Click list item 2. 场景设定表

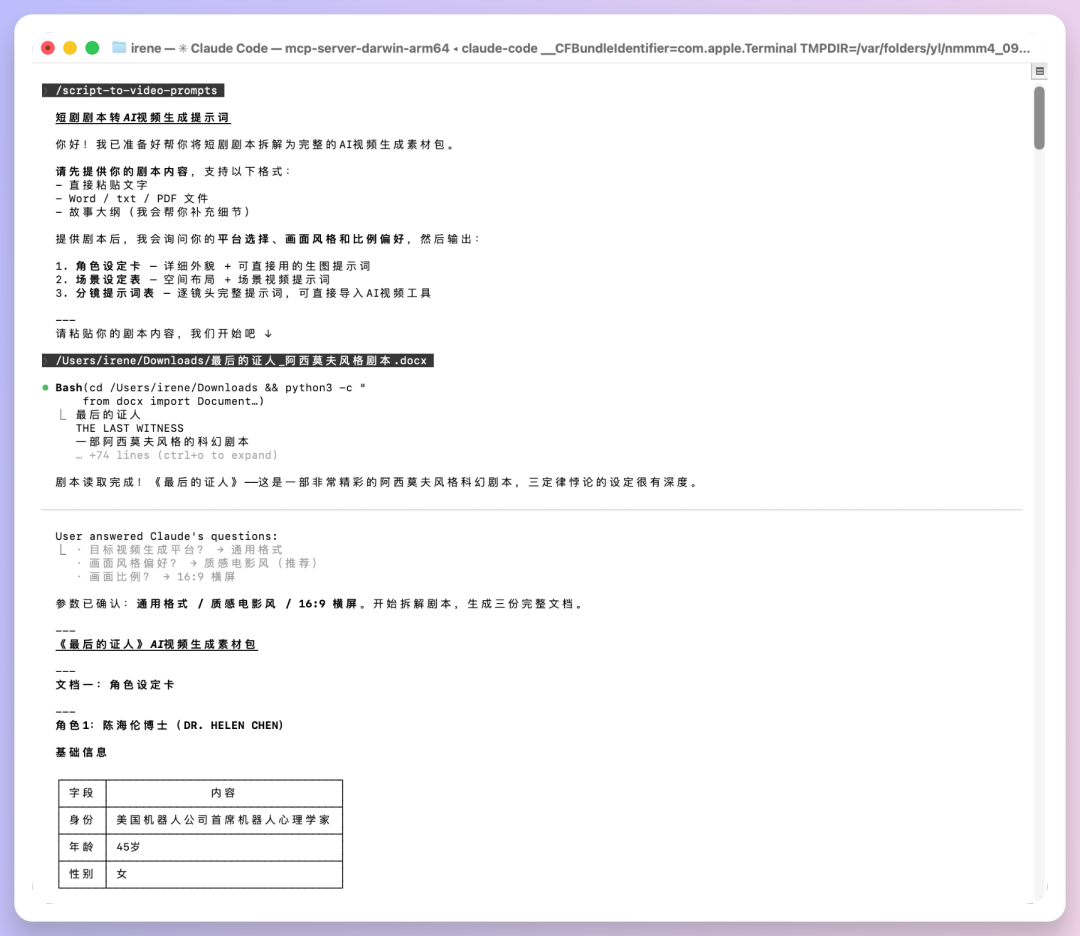[x=193, y=280]
